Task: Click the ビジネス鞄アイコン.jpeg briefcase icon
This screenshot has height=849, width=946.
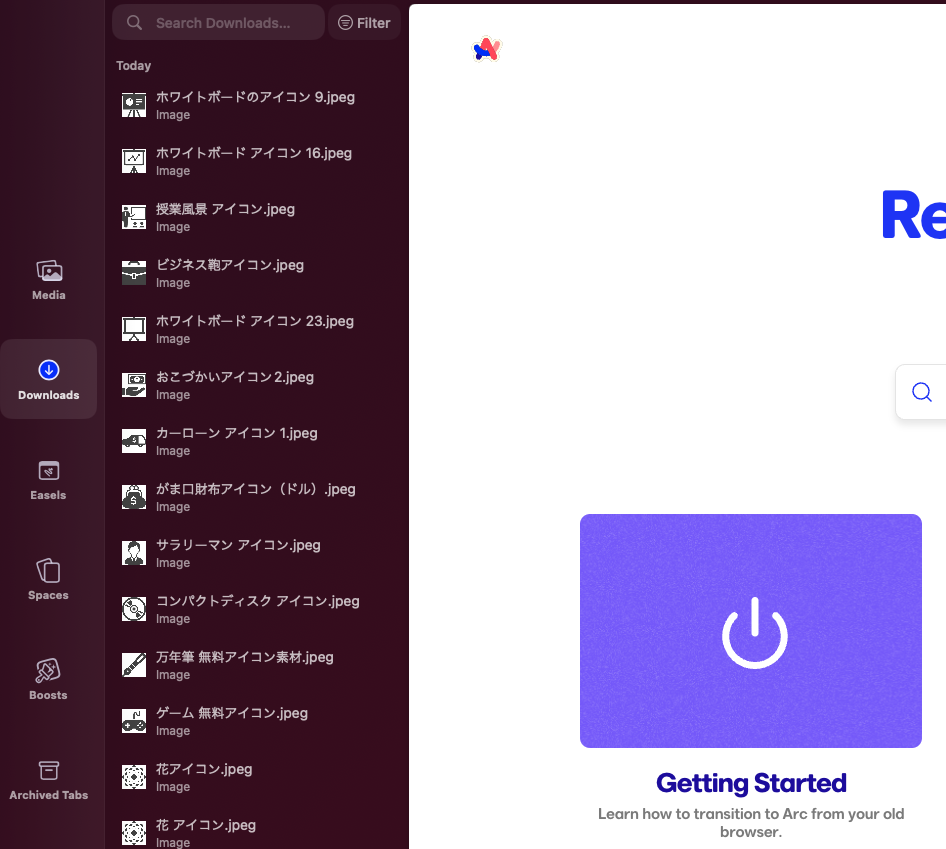Action: tap(134, 273)
